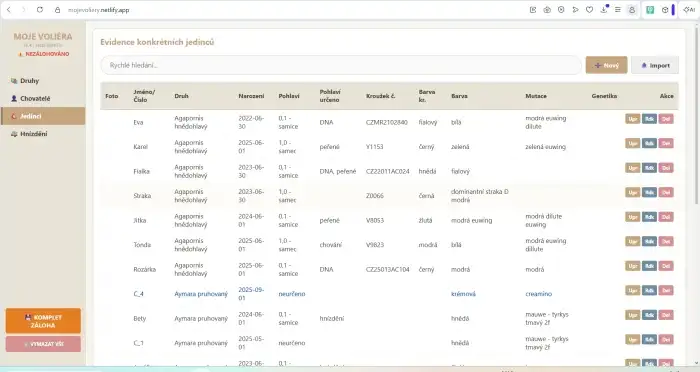Open Hnízdění in the sidebar
This screenshot has width=700, height=372.
pos(43,134)
